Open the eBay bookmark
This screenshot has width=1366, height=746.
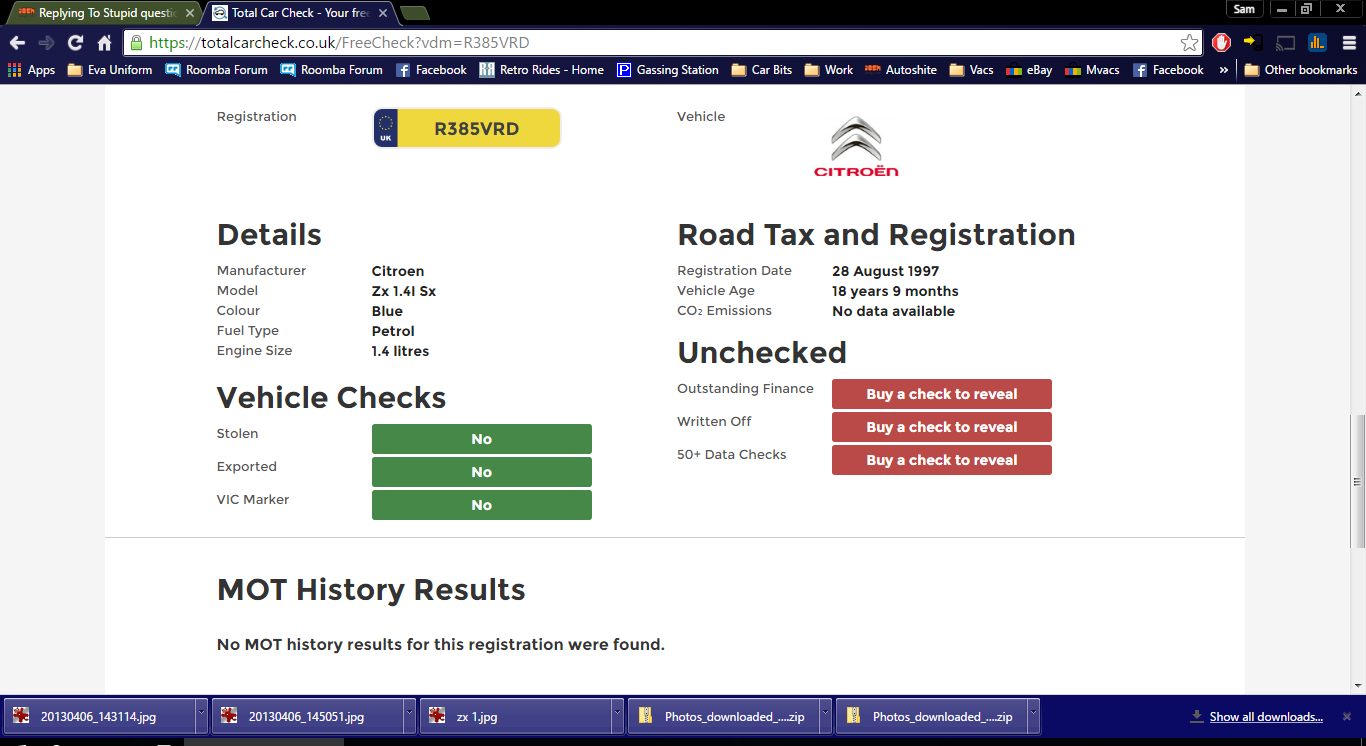(1029, 70)
